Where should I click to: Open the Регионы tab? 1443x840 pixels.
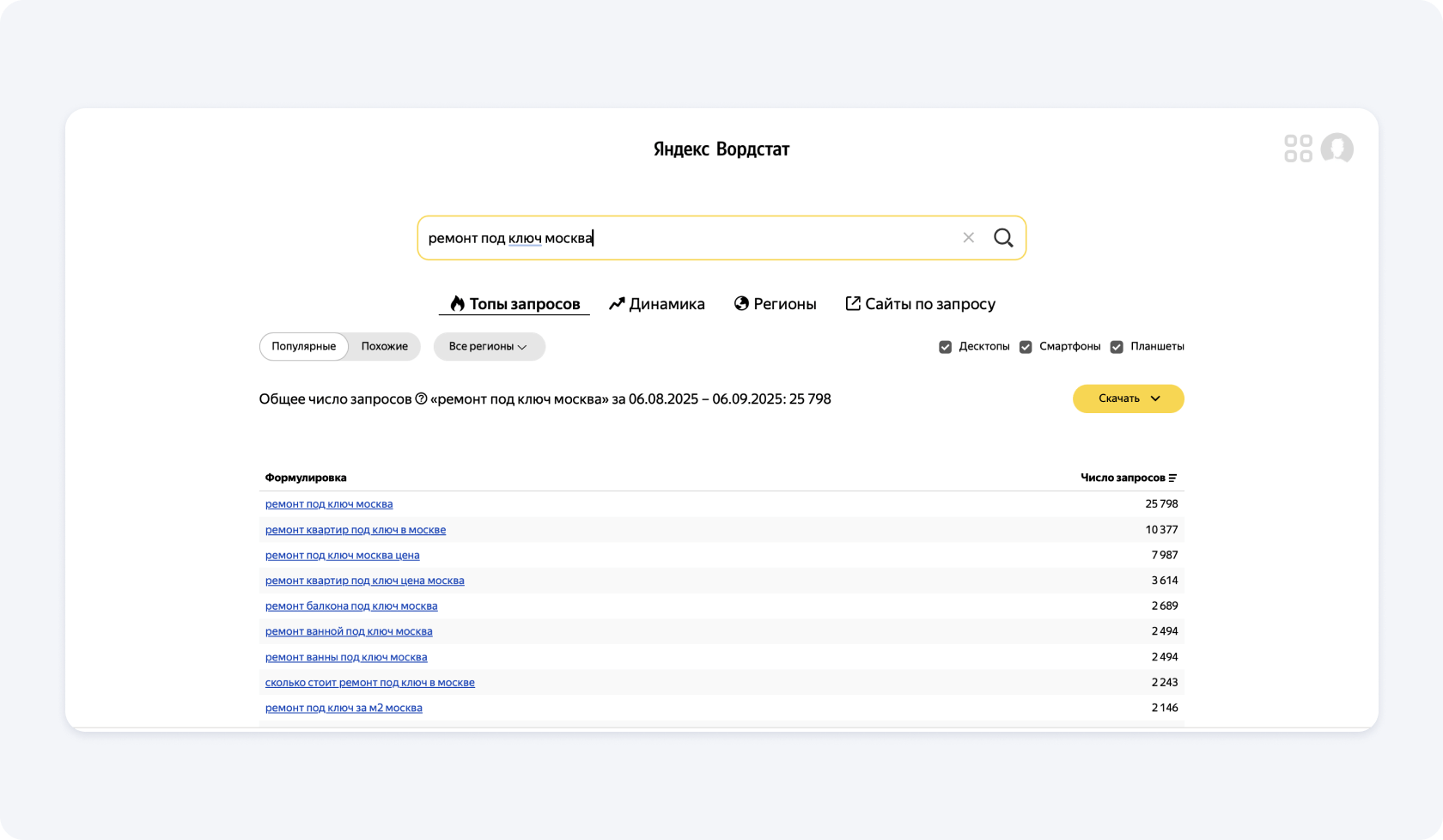point(775,304)
